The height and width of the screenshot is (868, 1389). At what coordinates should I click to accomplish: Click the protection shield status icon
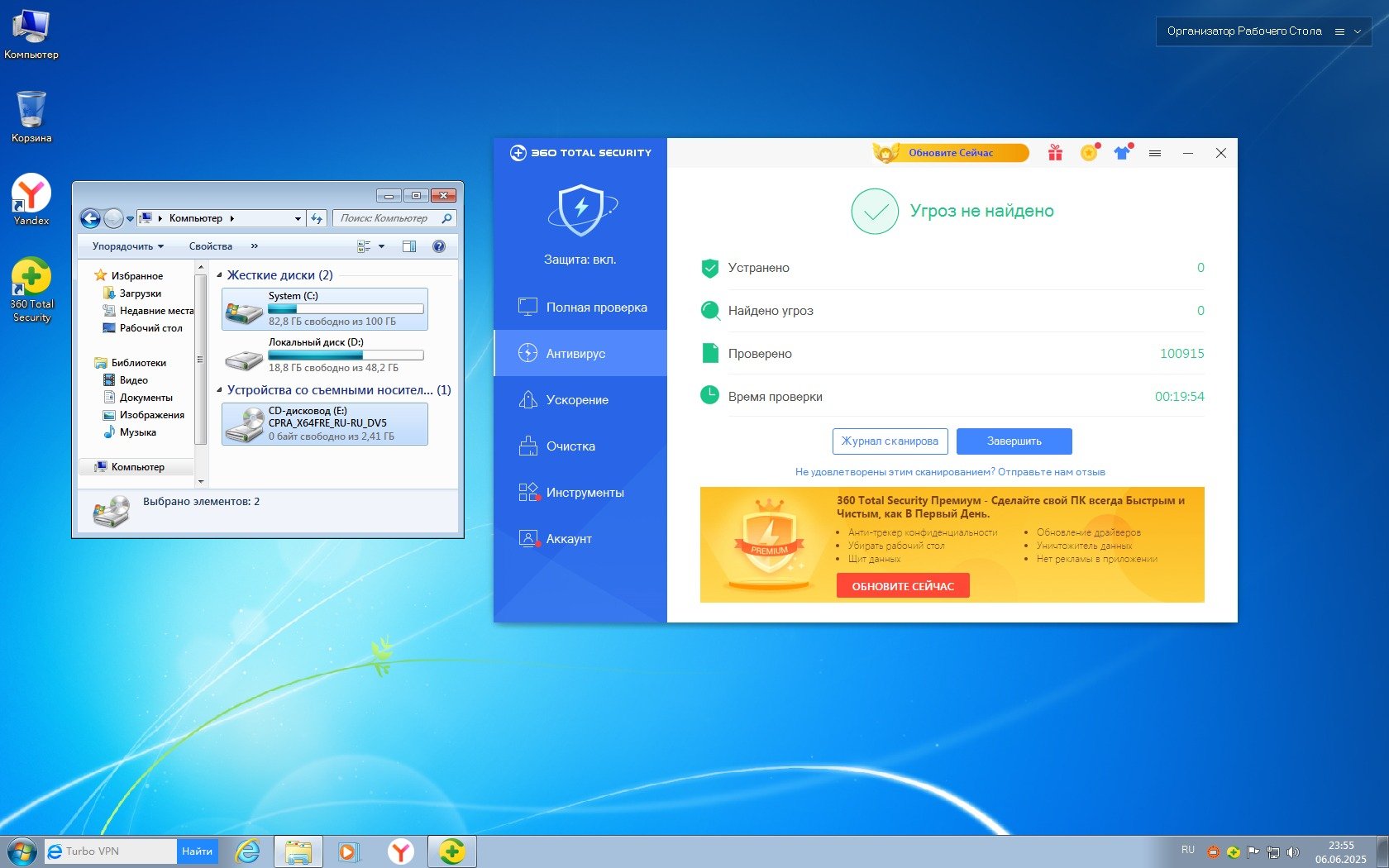[x=582, y=209]
